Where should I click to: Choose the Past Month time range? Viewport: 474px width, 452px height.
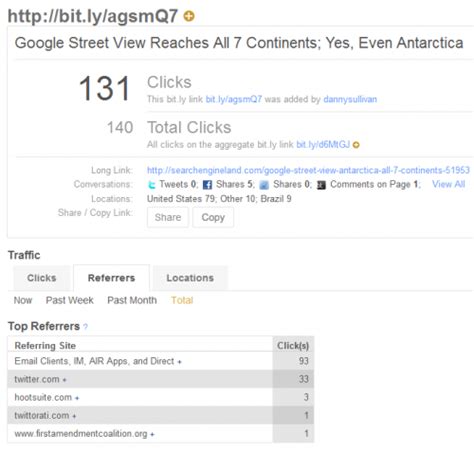132,300
